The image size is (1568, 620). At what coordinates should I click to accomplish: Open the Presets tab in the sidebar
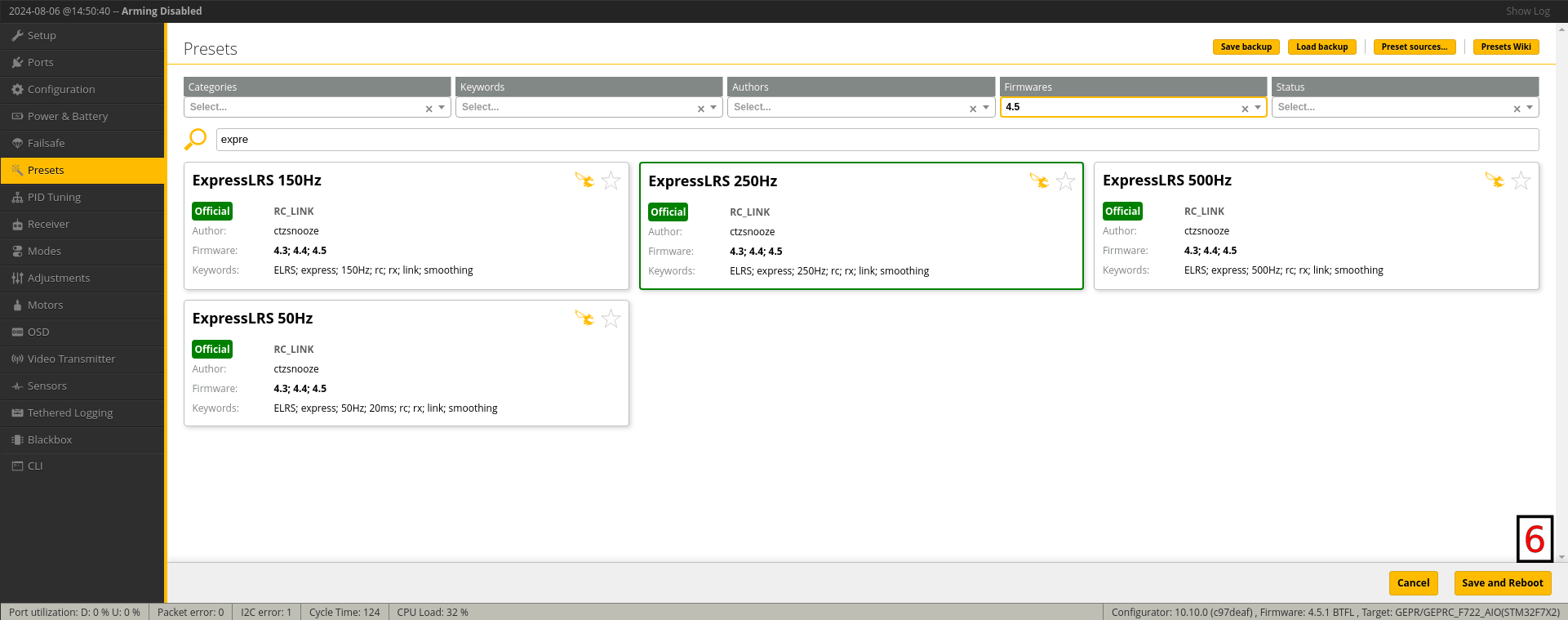point(82,170)
